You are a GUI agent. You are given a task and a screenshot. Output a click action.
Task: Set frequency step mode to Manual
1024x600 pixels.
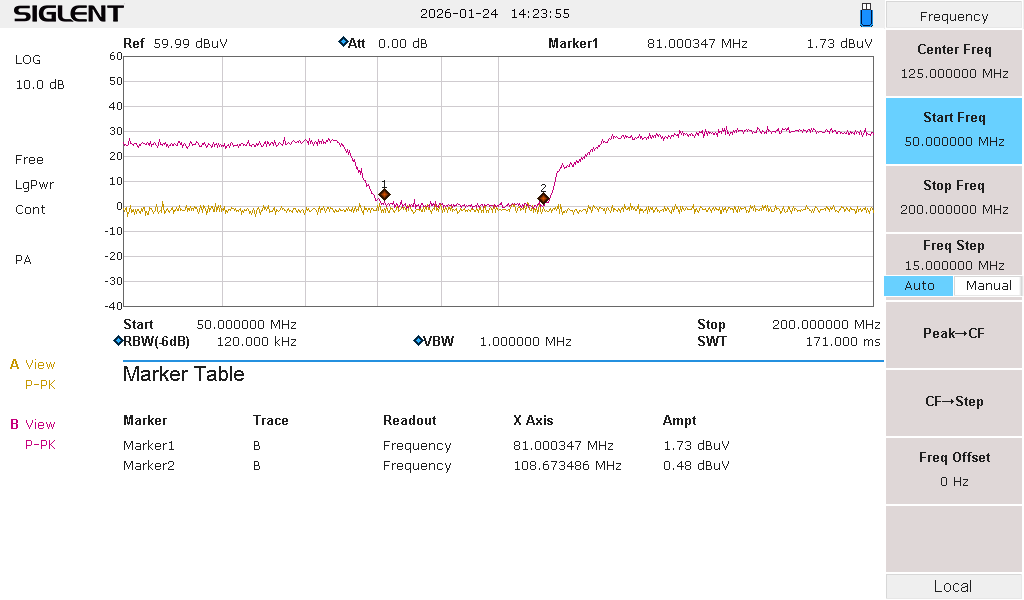click(x=988, y=286)
